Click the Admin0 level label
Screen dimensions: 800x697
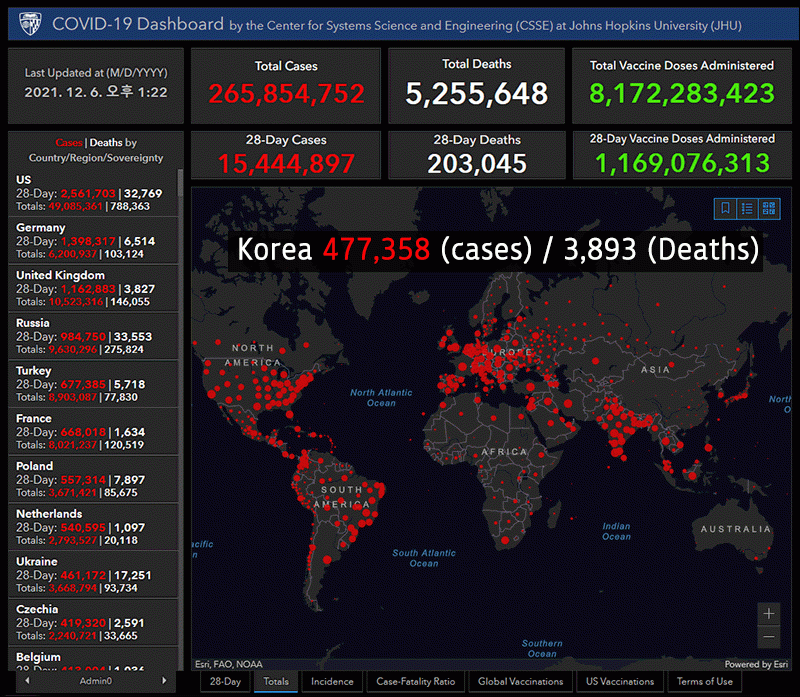click(x=95, y=681)
